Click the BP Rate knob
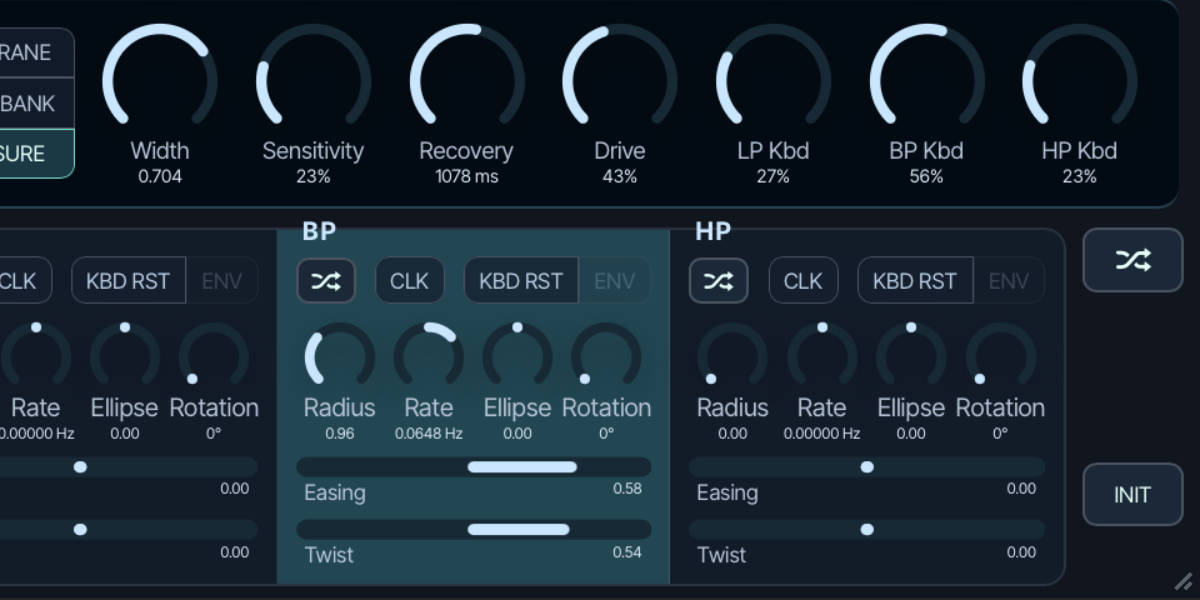The width and height of the screenshot is (1200, 600). 428,356
